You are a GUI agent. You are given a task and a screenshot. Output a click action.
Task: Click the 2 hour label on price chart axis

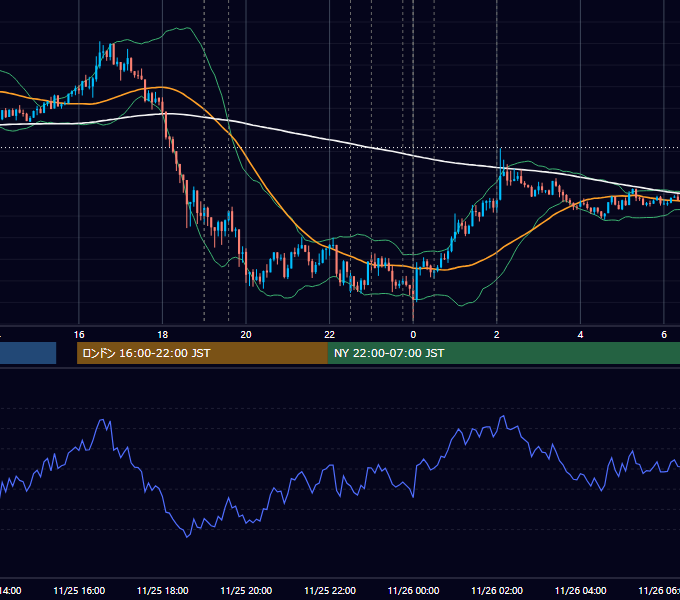497,334
